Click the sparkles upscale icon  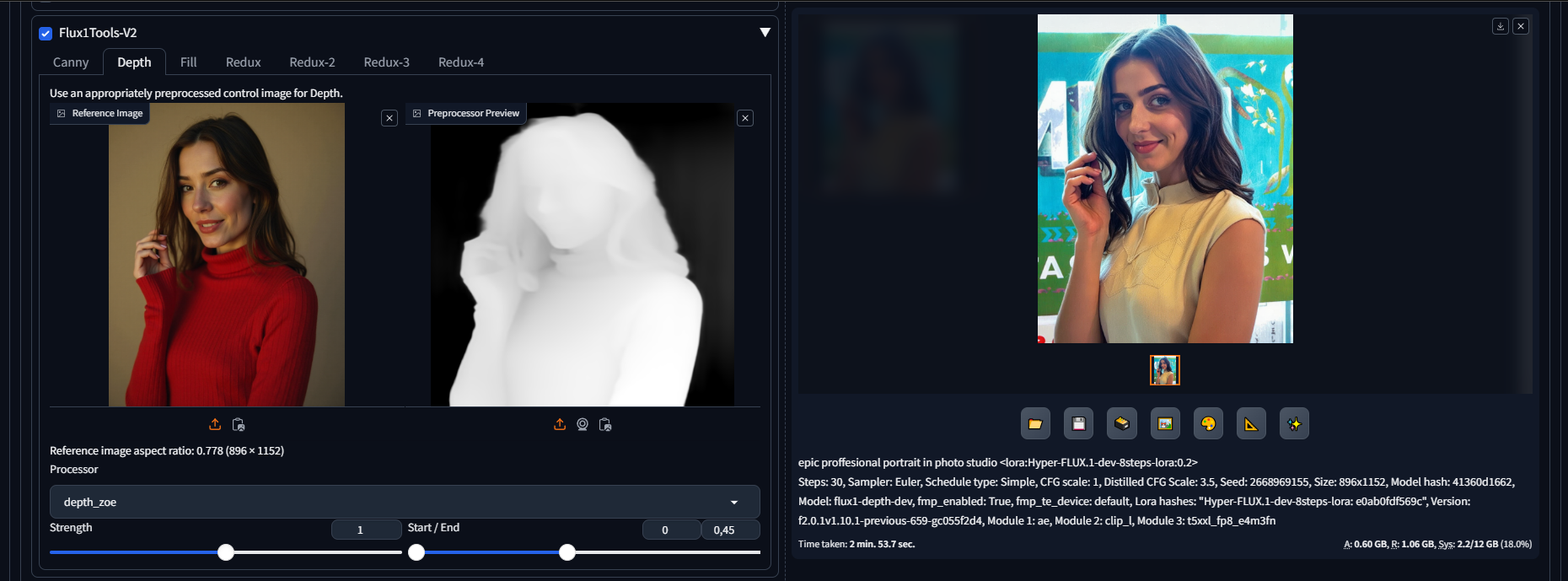(1294, 423)
